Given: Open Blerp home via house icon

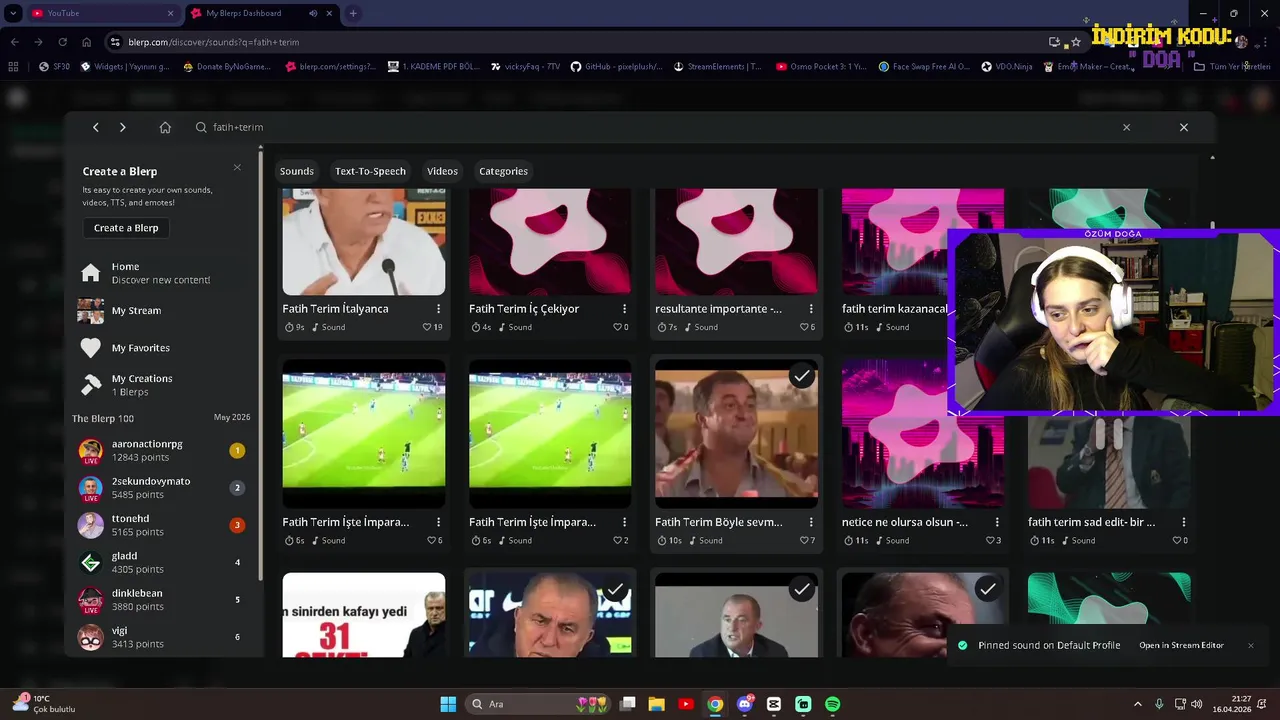Looking at the screenshot, I should coord(165,127).
